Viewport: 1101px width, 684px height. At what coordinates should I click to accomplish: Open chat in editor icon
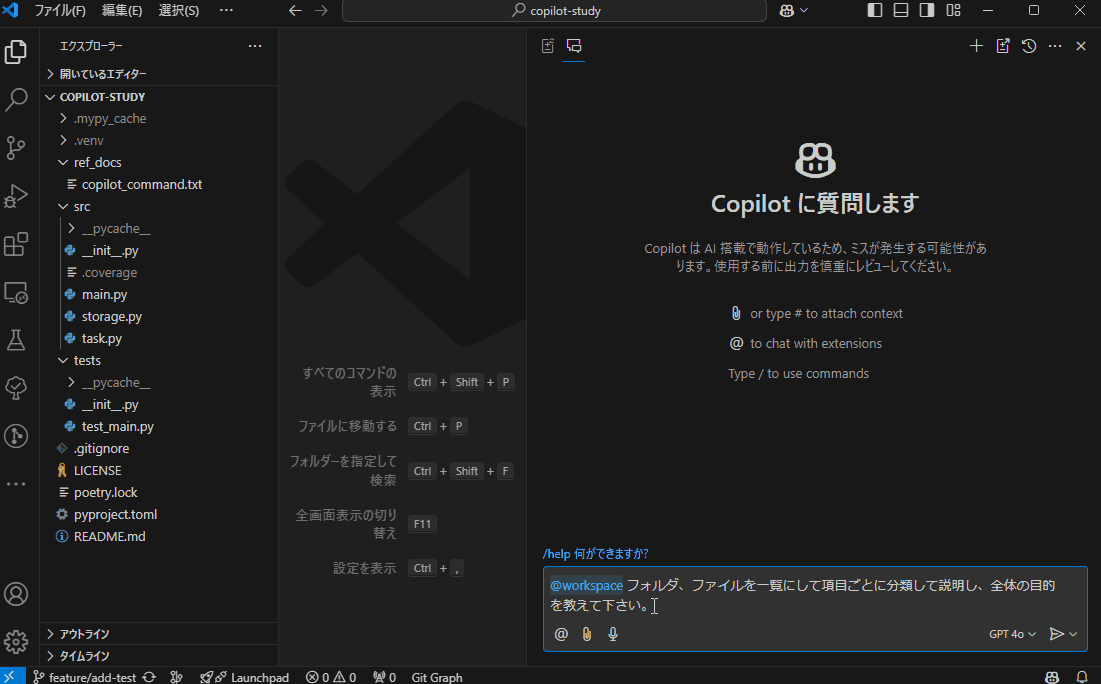coord(1003,46)
